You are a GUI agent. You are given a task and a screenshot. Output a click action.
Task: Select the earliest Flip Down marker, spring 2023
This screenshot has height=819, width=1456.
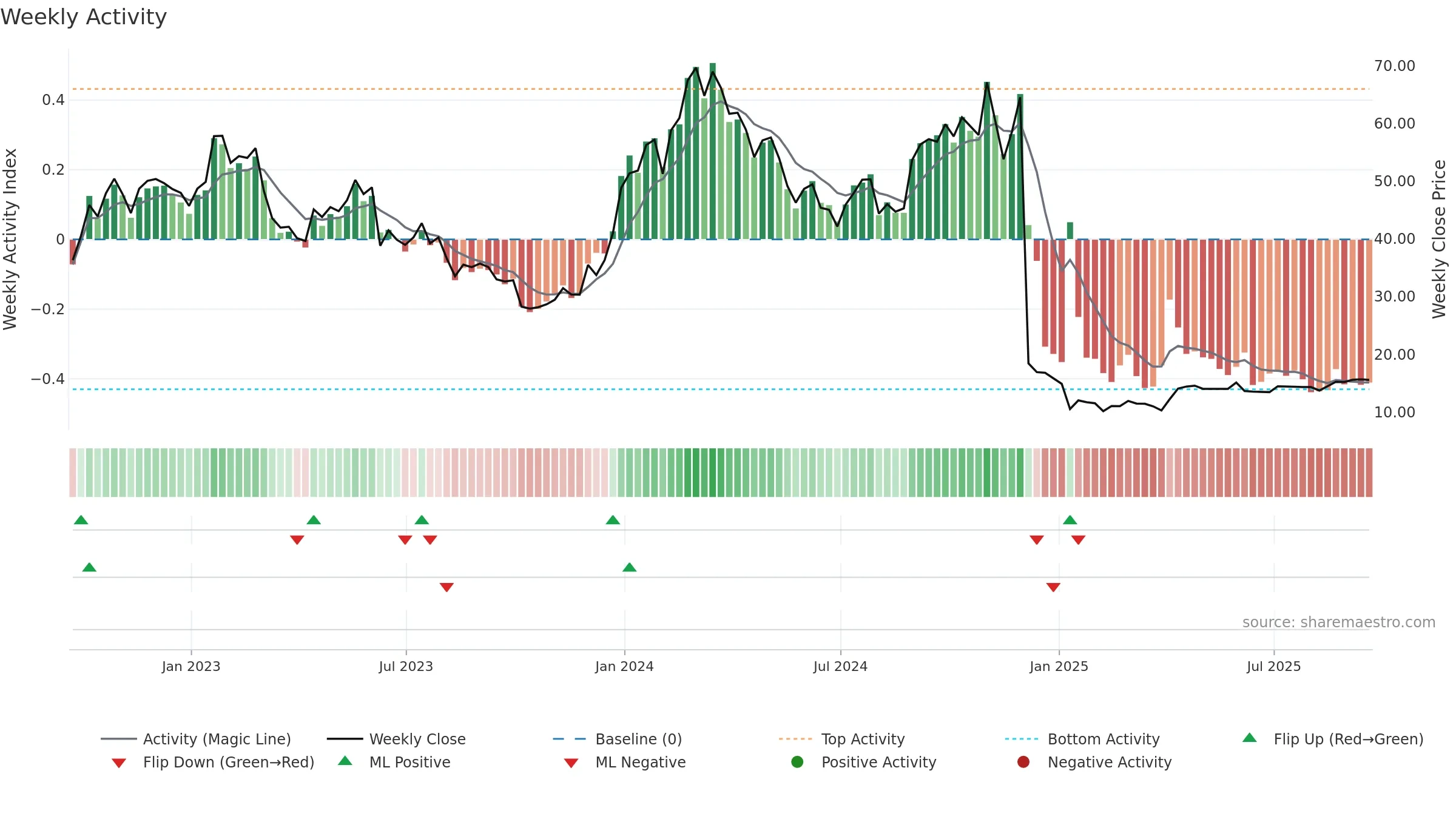297,540
